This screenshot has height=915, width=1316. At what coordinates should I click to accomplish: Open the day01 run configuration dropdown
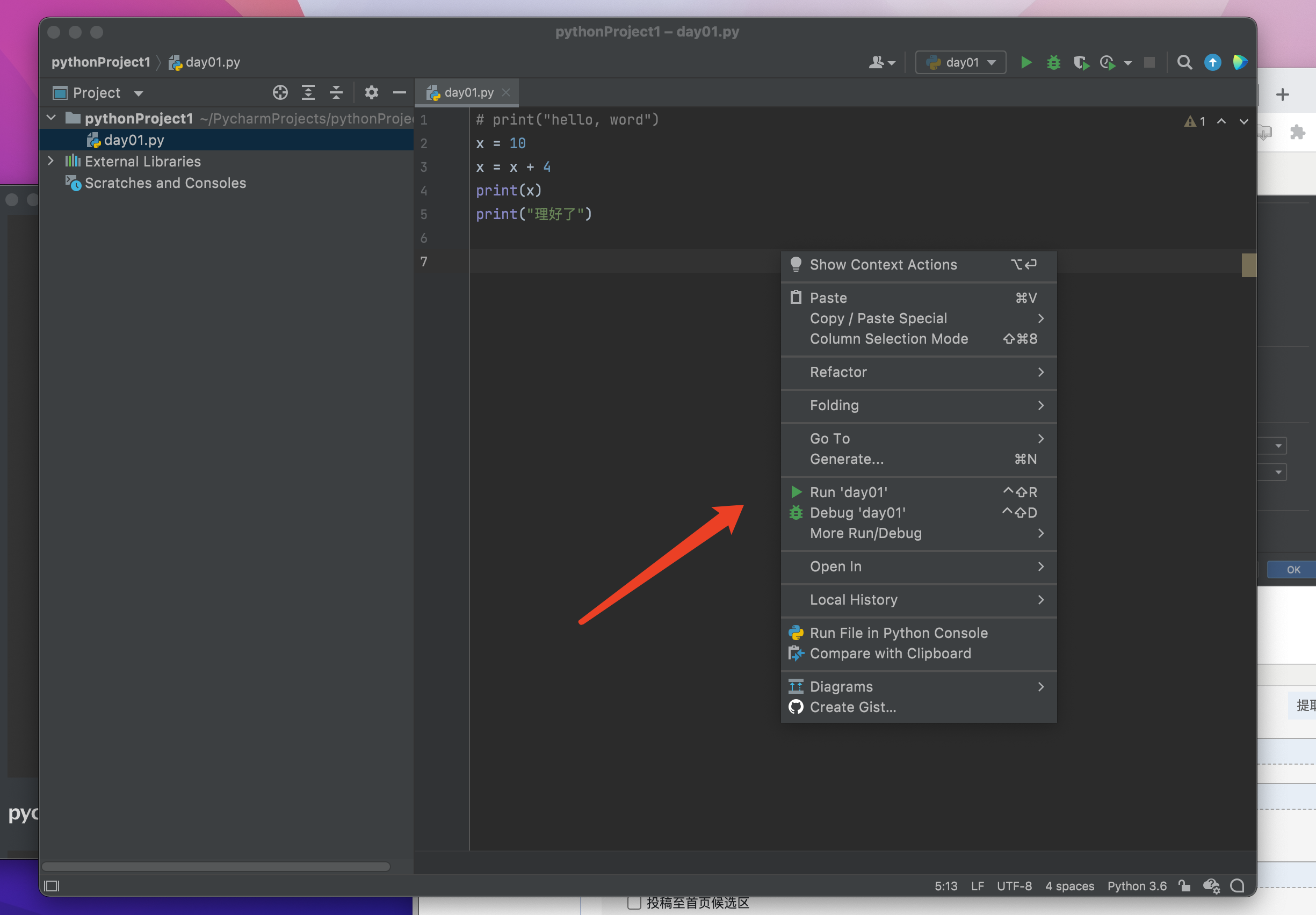(x=961, y=62)
